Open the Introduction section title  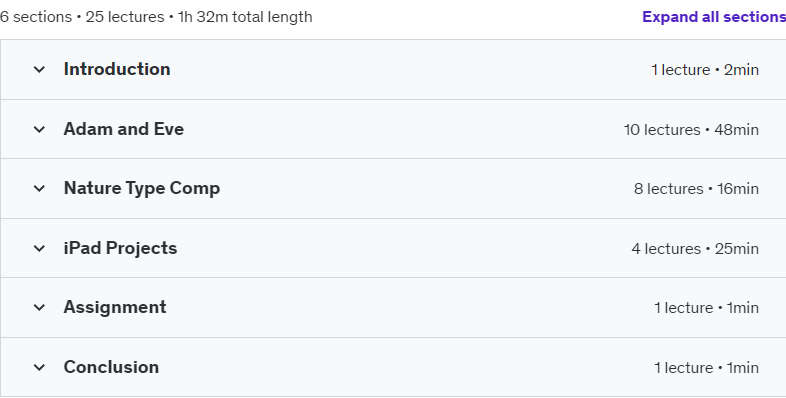tap(117, 69)
